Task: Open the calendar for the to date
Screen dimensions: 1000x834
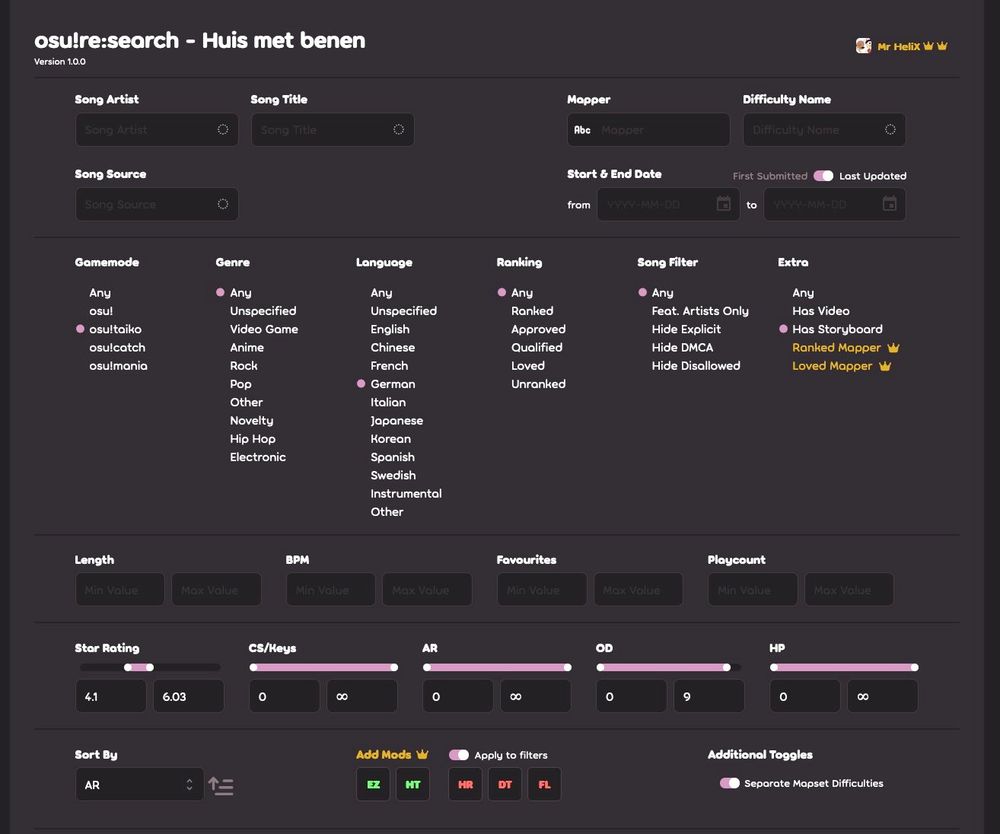Action: pos(890,204)
